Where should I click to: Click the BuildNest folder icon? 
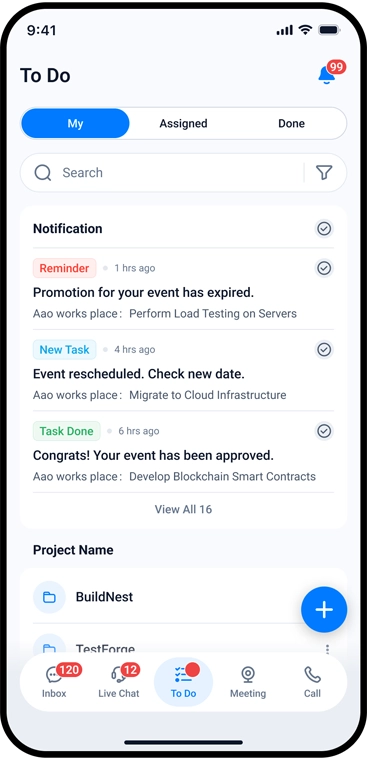(x=49, y=597)
